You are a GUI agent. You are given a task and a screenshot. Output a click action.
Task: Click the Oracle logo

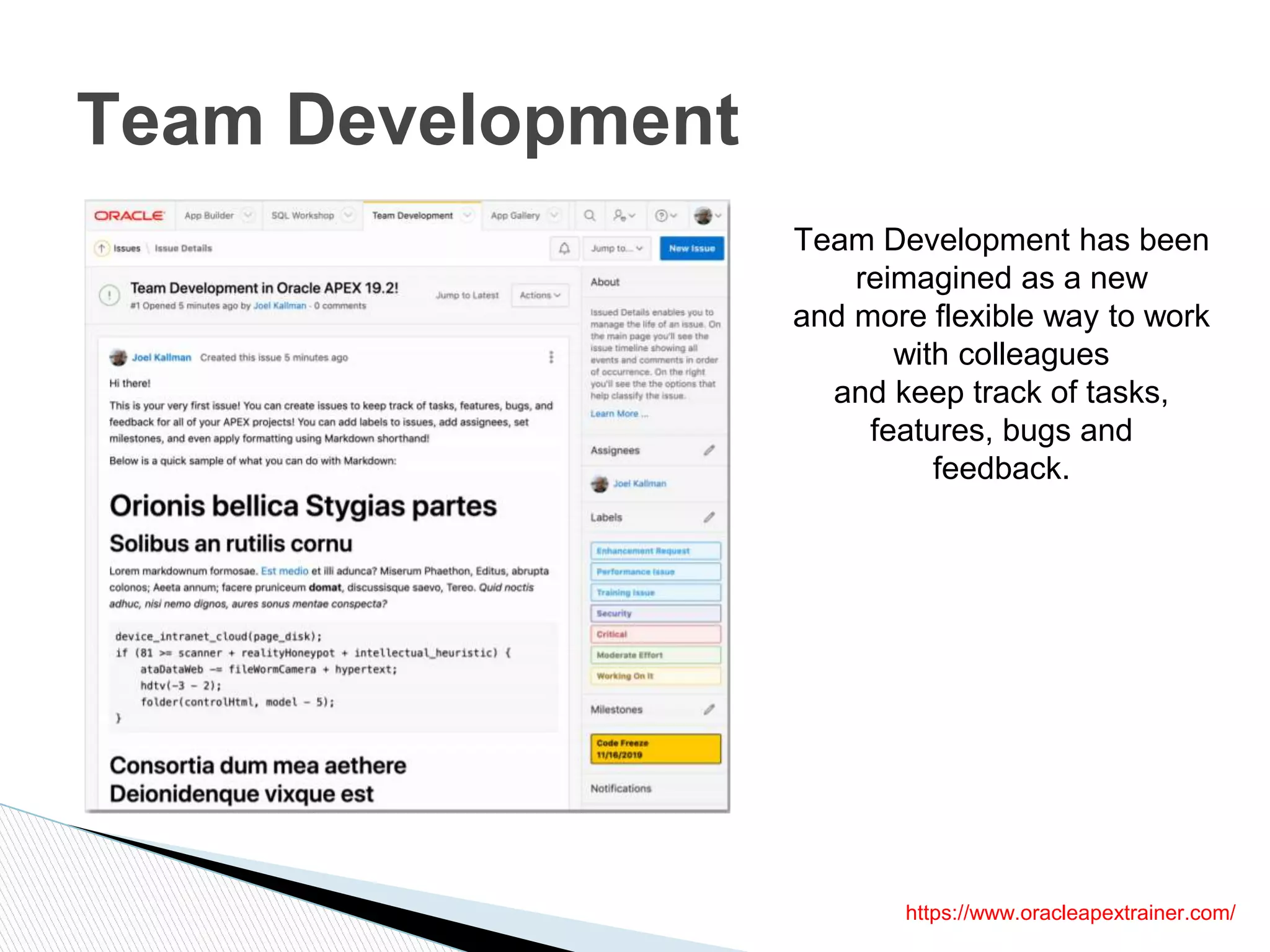coord(129,216)
